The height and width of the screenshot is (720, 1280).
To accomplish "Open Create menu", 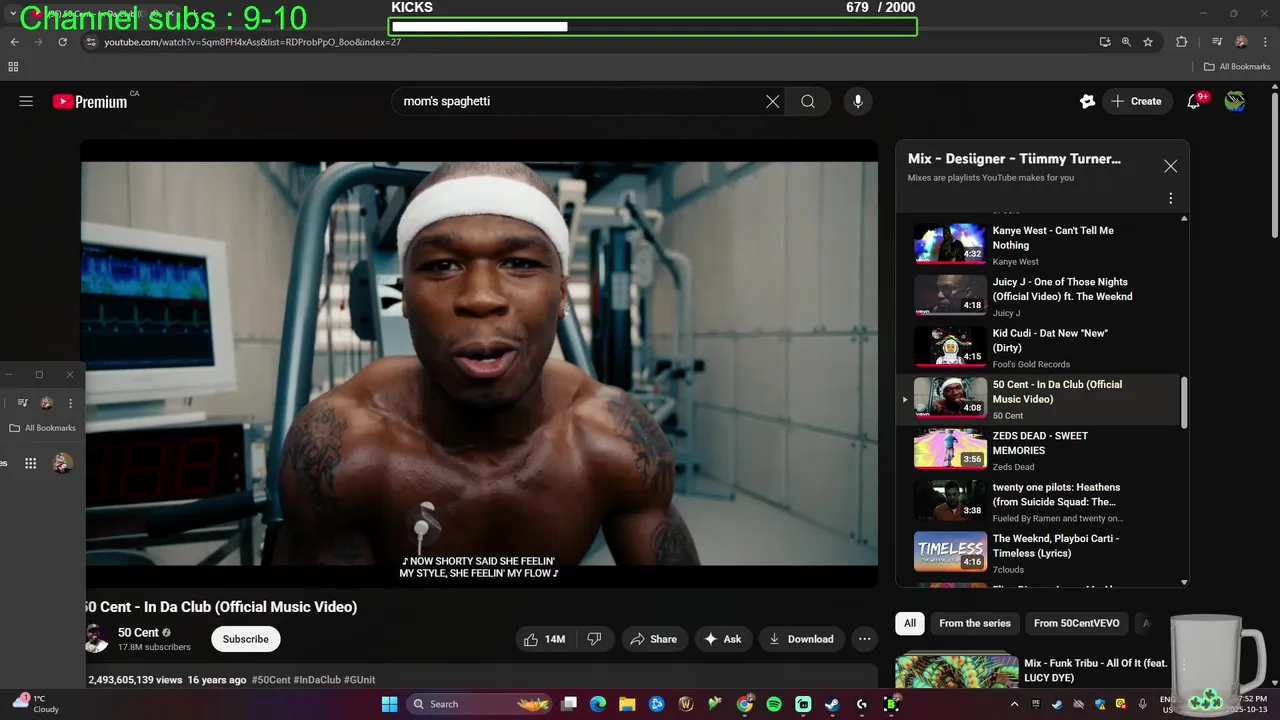I will [1137, 101].
